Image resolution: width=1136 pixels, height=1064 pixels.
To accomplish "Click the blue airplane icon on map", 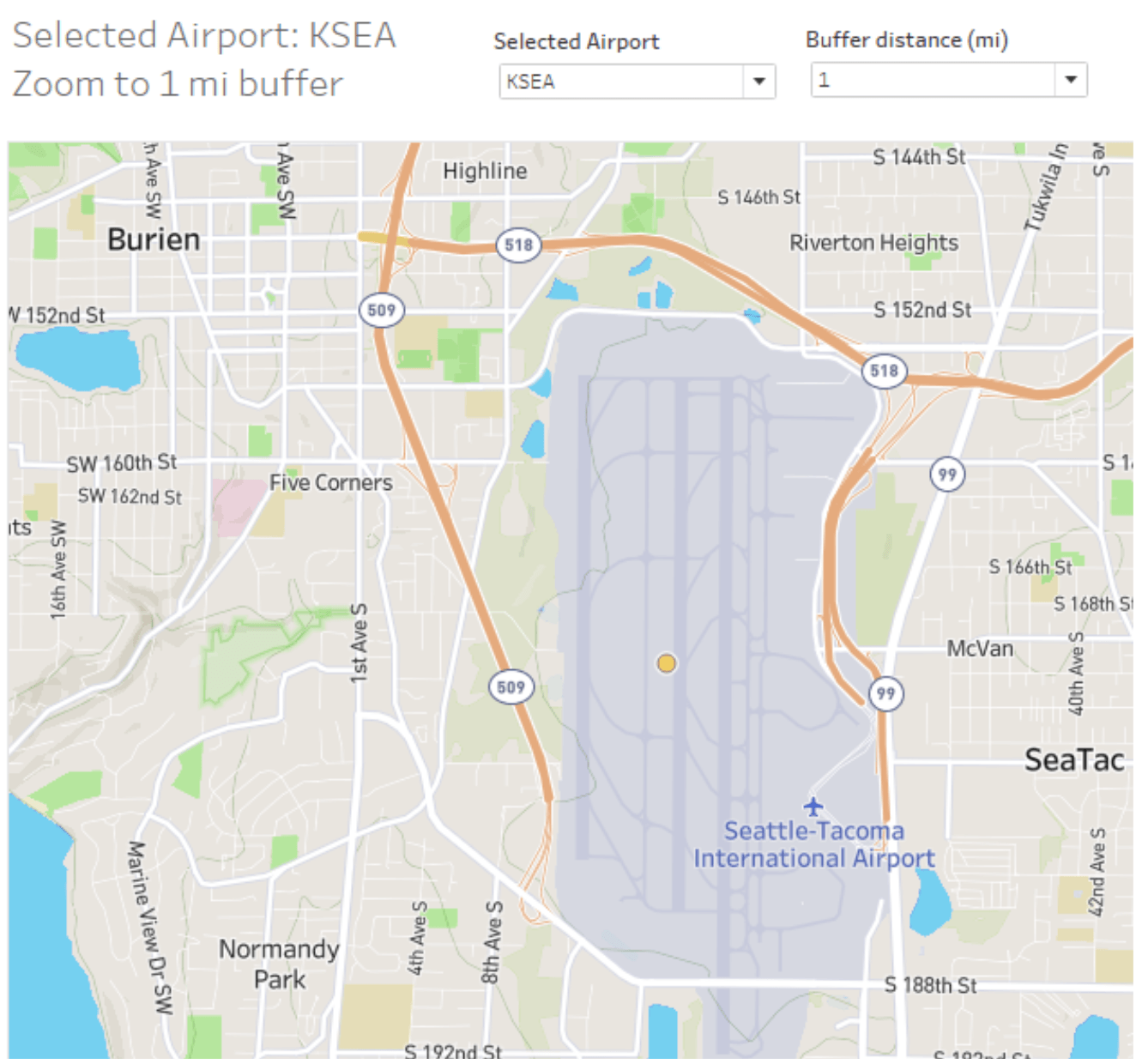I will [813, 807].
